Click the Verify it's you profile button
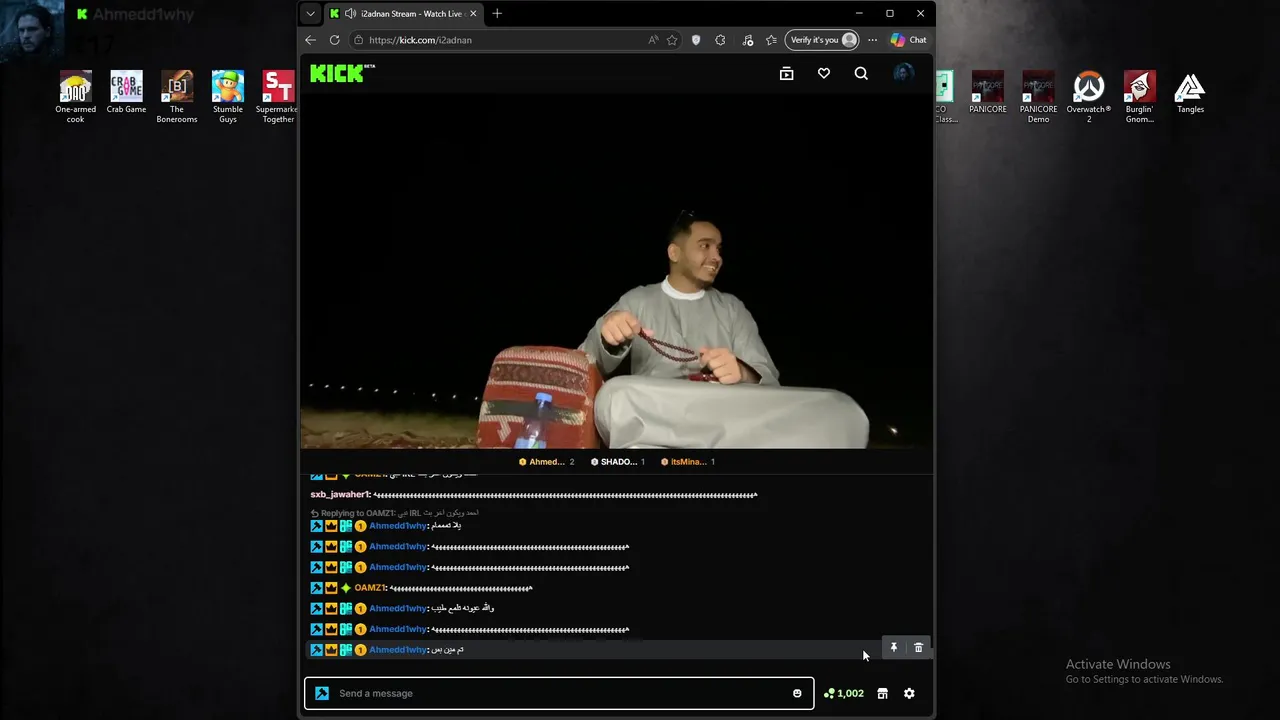Image resolution: width=1280 pixels, height=720 pixels. pos(822,40)
